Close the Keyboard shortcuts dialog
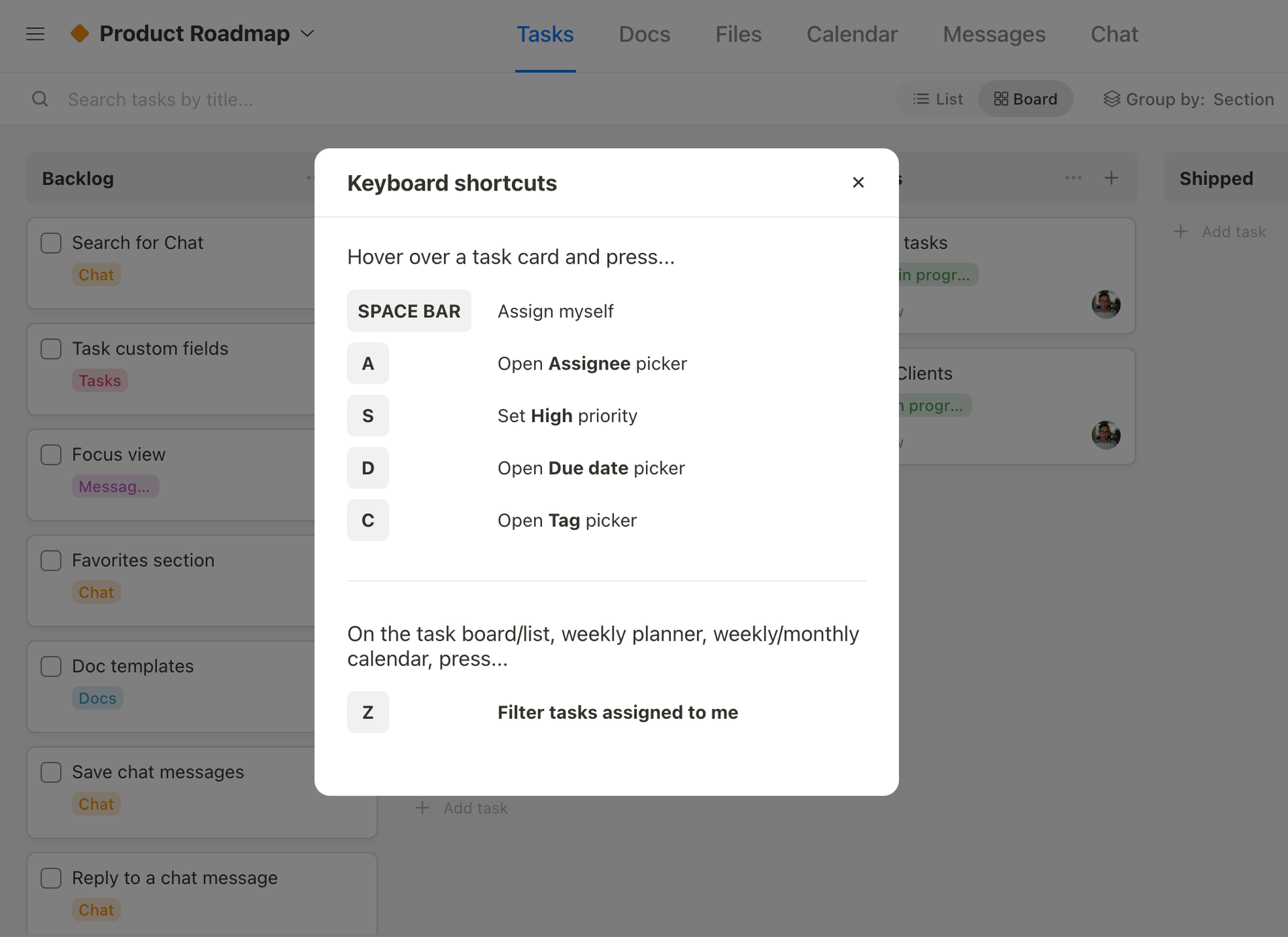 [858, 182]
